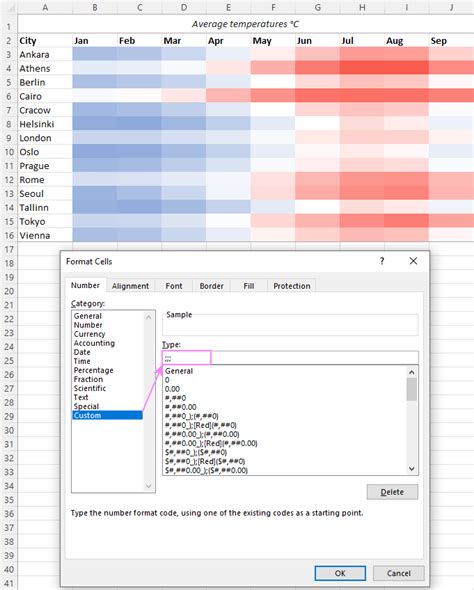474x590 pixels.
Task: Click the Ankara cell
Action: 45,55
